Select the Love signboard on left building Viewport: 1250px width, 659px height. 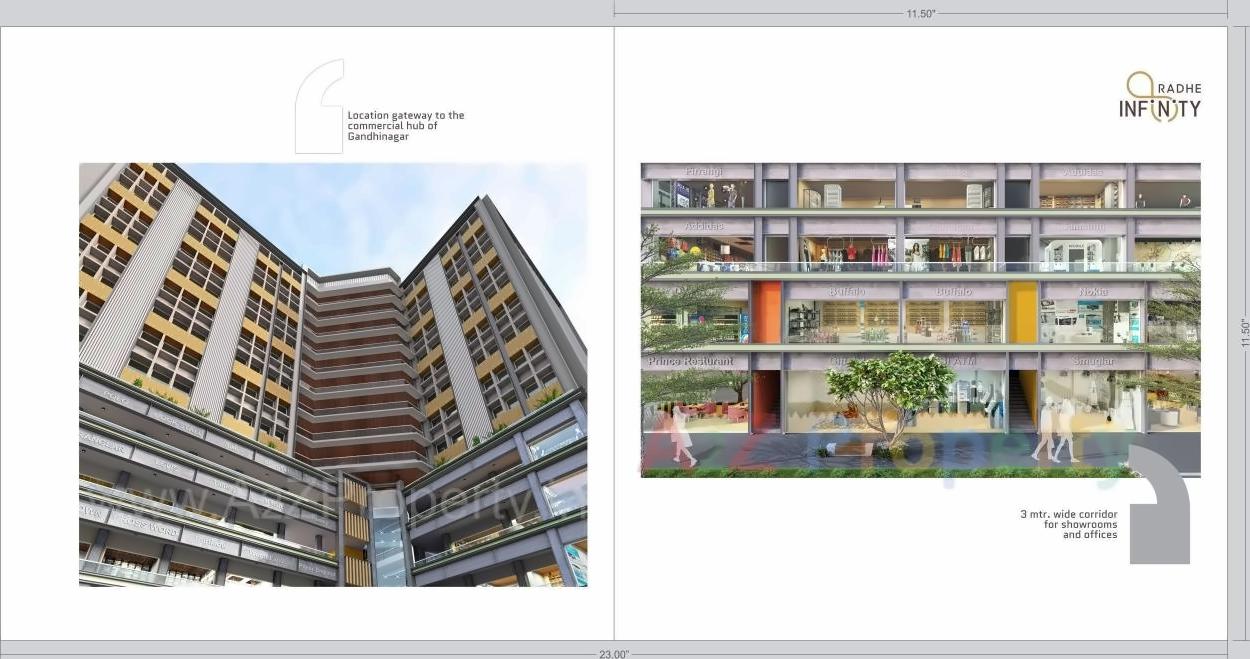pyautogui.click(x=164, y=464)
